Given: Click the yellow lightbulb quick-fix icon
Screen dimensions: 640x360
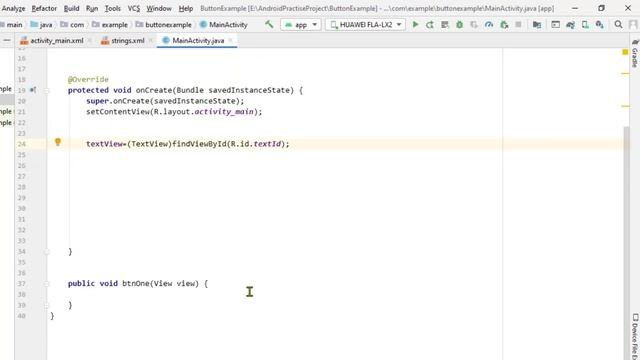Looking at the screenshot, I should click(x=58, y=142).
